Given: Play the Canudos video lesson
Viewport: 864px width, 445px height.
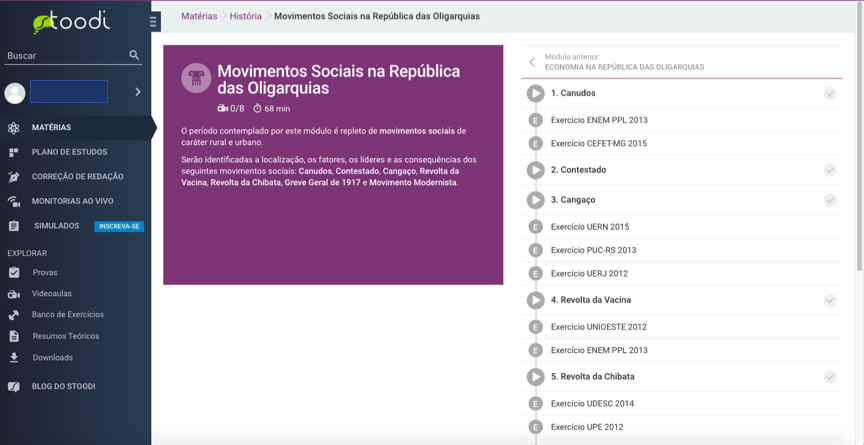Looking at the screenshot, I should 536,93.
